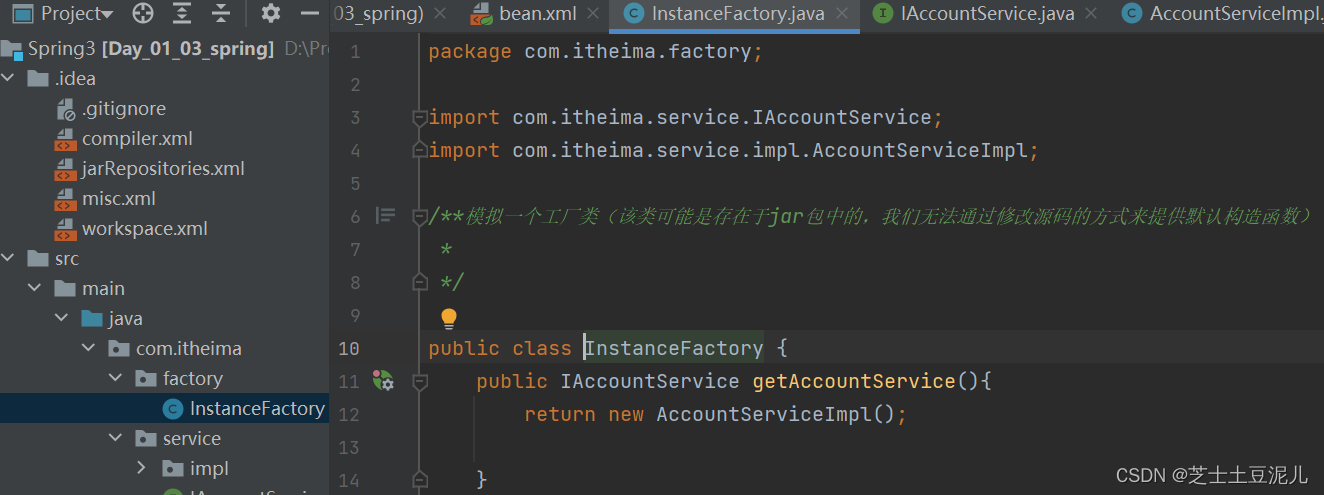1324x495 pixels.
Task: Collapse the src folder chevron
Action: click(x=9, y=258)
